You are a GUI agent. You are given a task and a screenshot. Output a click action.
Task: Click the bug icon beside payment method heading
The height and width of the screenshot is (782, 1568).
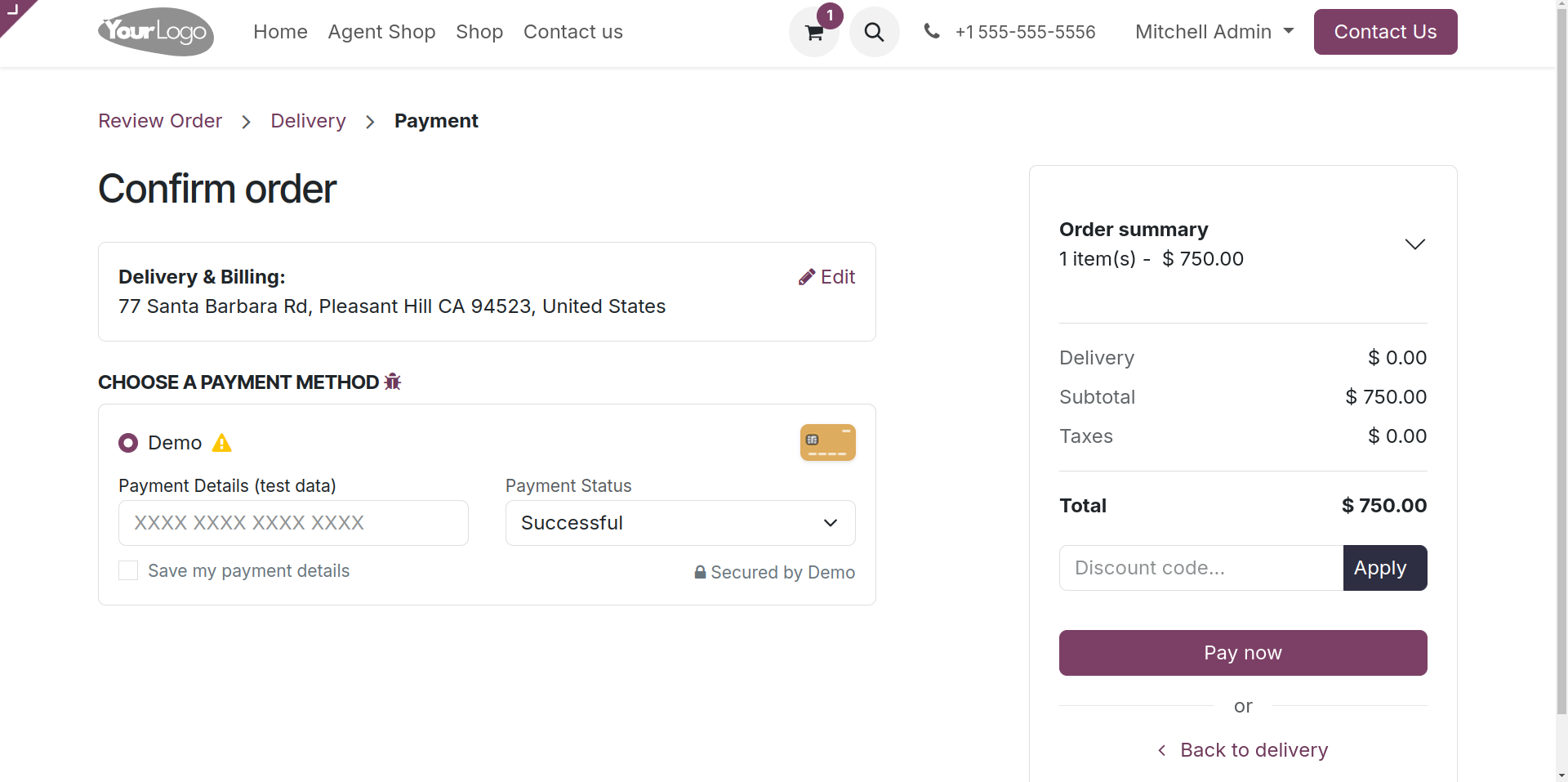coord(393,382)
